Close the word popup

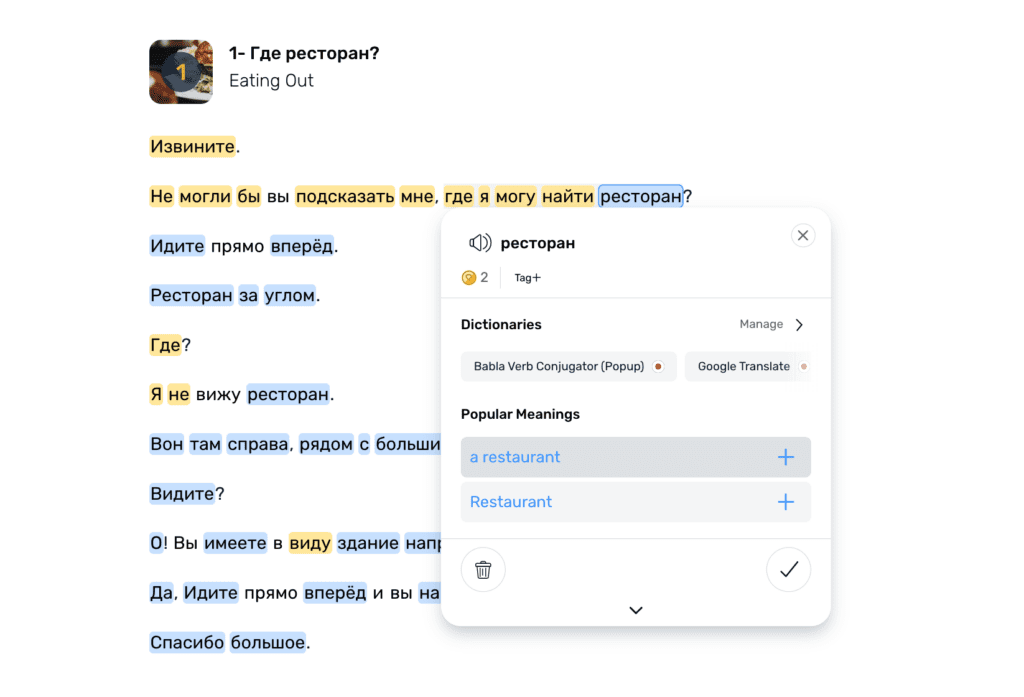[802, 236]
